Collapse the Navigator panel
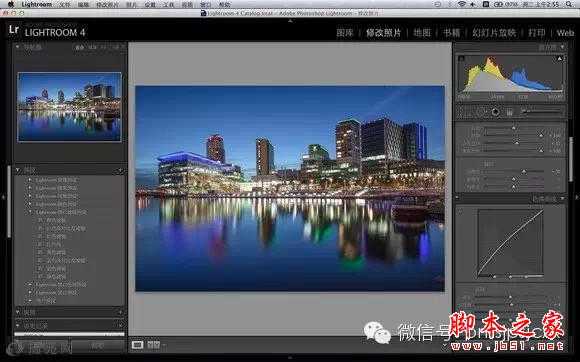 coord(17,47)
